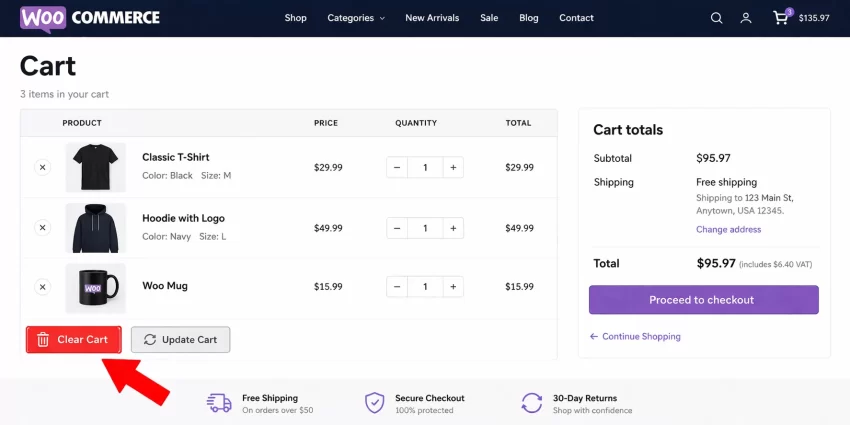Open the Woo Mug product name link
Screen dimensions: 850x425
coord(165,286)
